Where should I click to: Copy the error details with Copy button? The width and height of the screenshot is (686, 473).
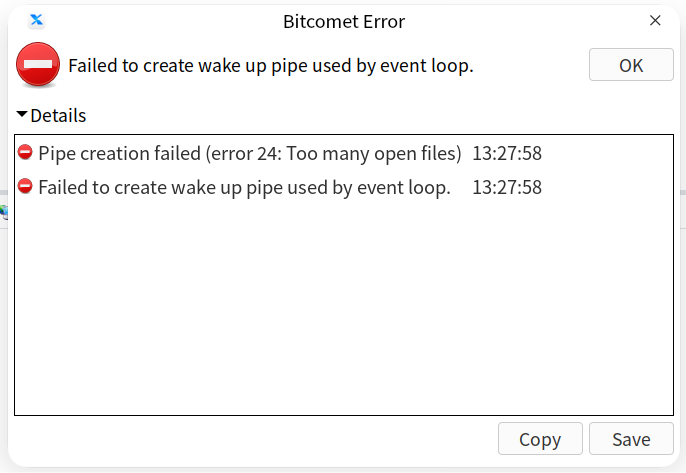[540, 439]
